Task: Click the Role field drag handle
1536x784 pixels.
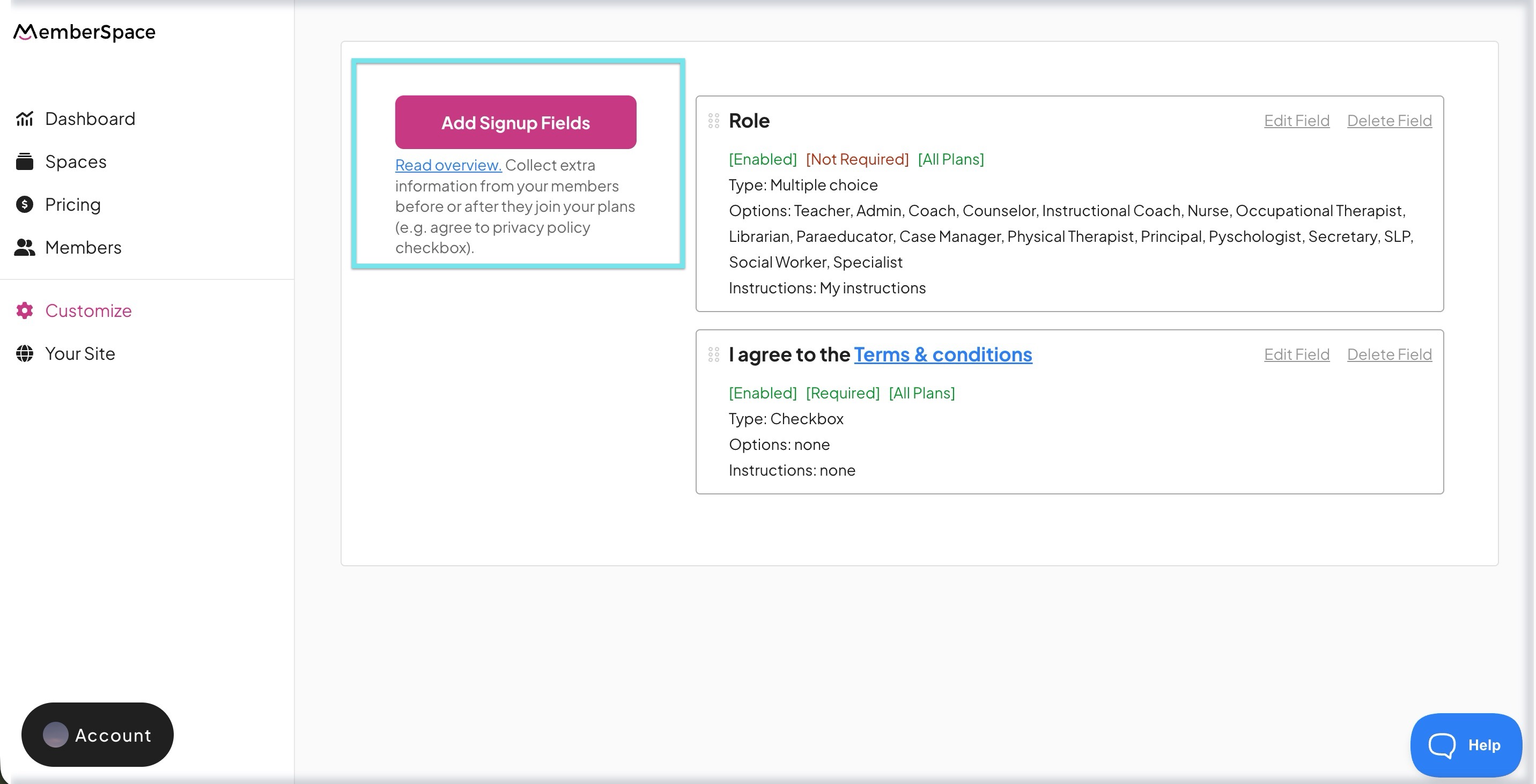Action: (713, 121)
